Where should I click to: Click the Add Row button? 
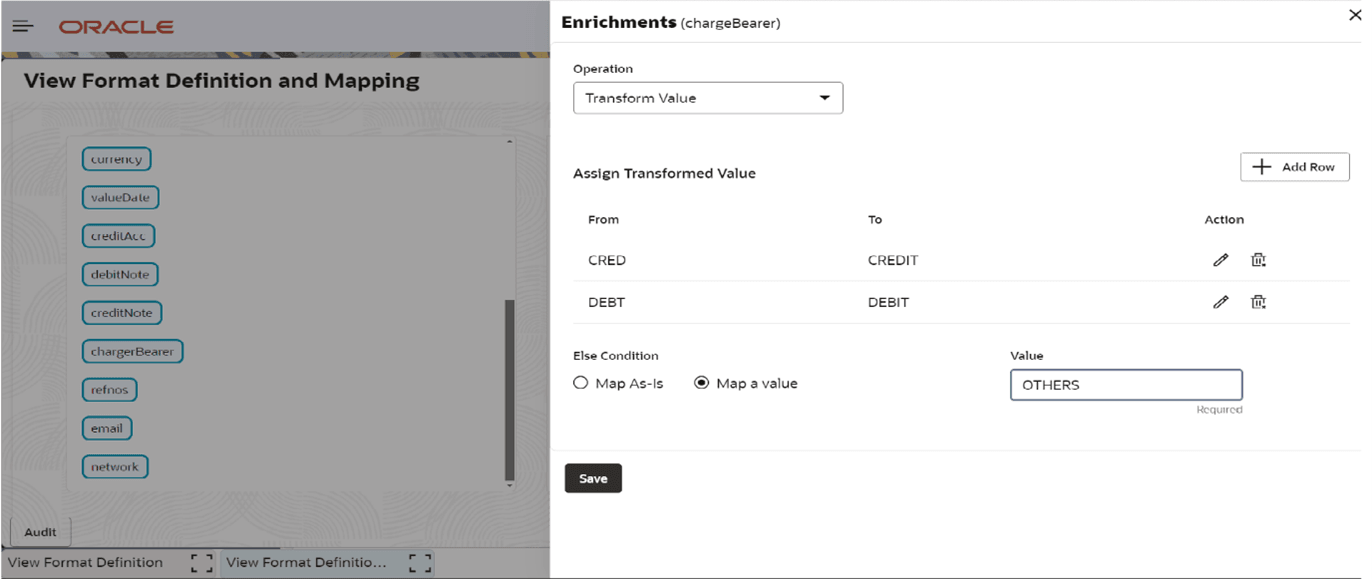pyautogui.click(x=1294, y=167)
